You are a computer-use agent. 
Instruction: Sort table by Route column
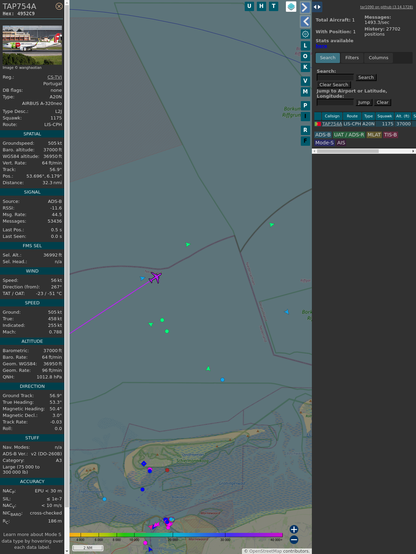[x=352, y=116]
